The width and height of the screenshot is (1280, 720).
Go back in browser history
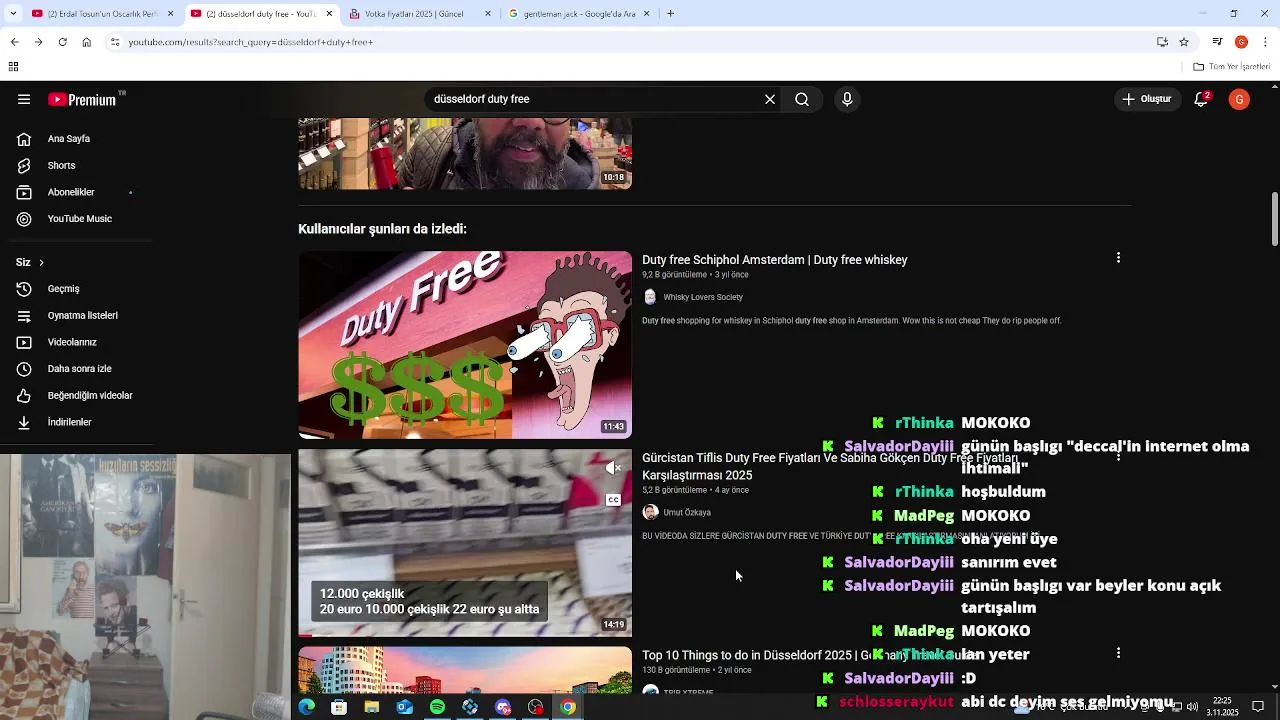pos(14,42)
